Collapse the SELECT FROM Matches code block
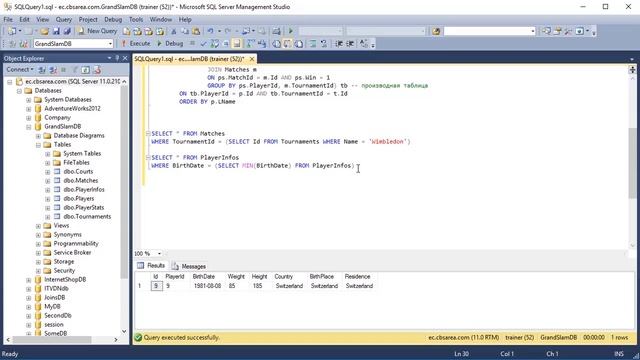 point(148,133)
